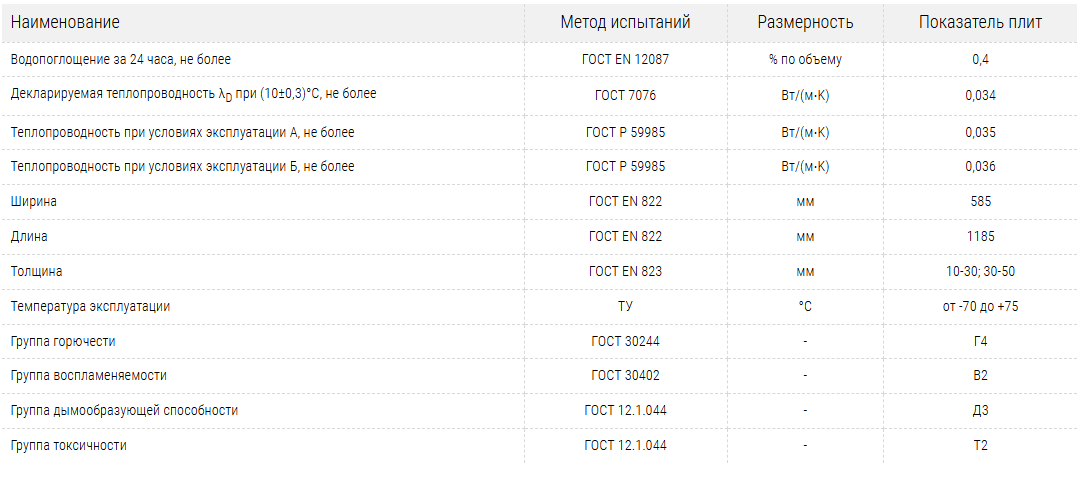Click the 1185 length value
Screen dimensions: 1081x489
(980, 237)
